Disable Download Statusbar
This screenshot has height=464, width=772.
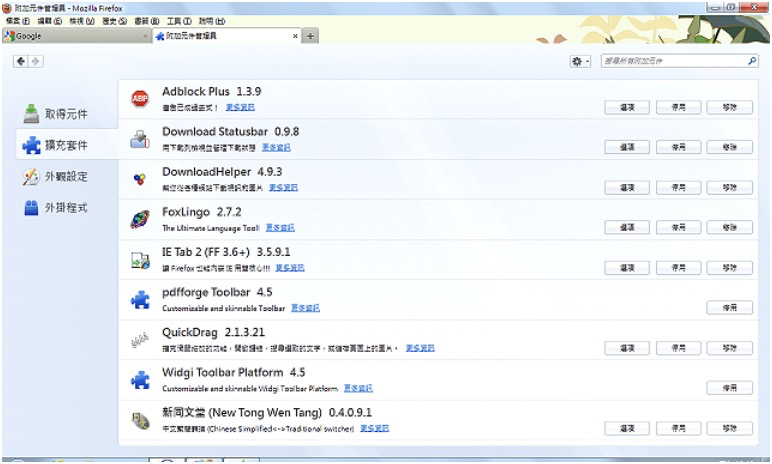pos(678,147)
